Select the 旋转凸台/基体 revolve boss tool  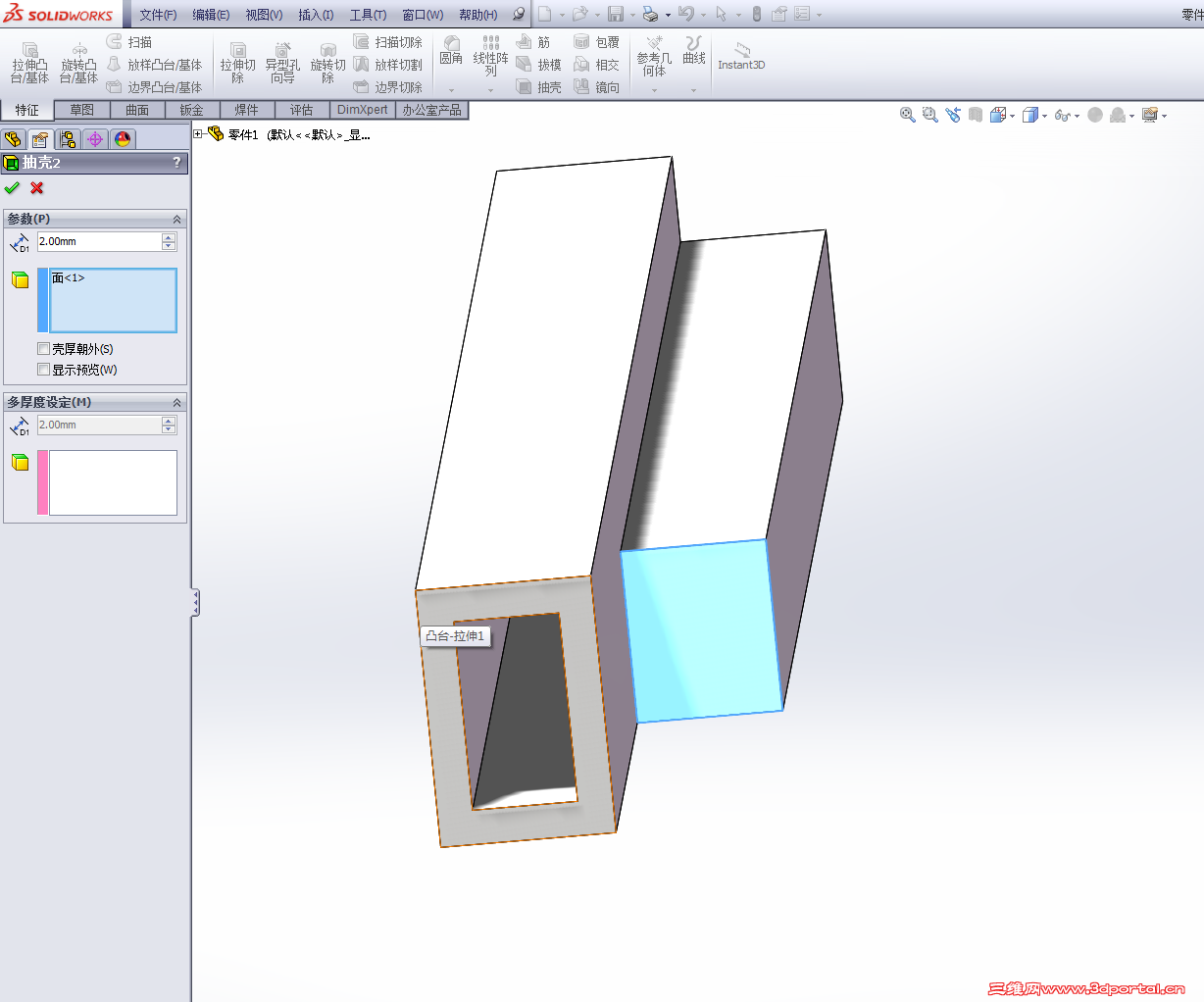(x=78, y=63)
